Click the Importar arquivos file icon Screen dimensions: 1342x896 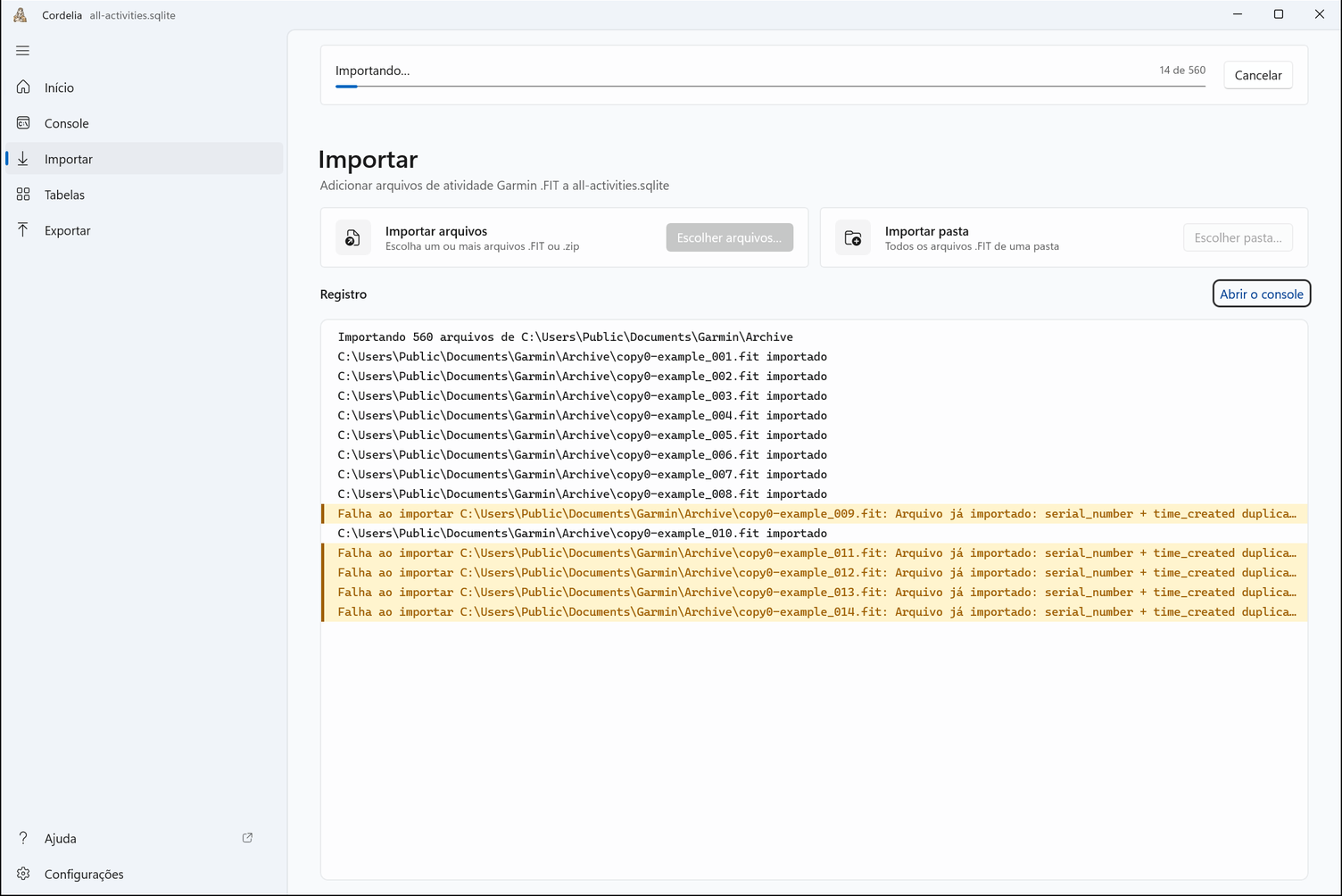[353, 238]
